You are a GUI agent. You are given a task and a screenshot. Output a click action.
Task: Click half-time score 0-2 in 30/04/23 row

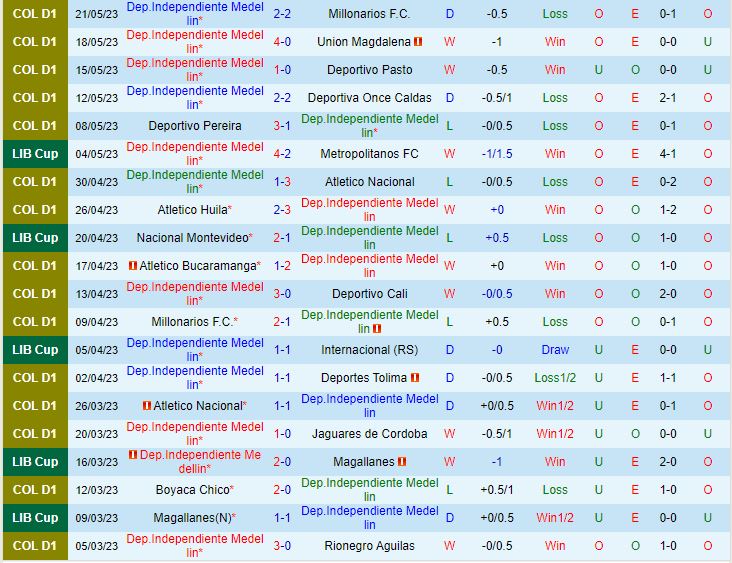tap(668, 182)
